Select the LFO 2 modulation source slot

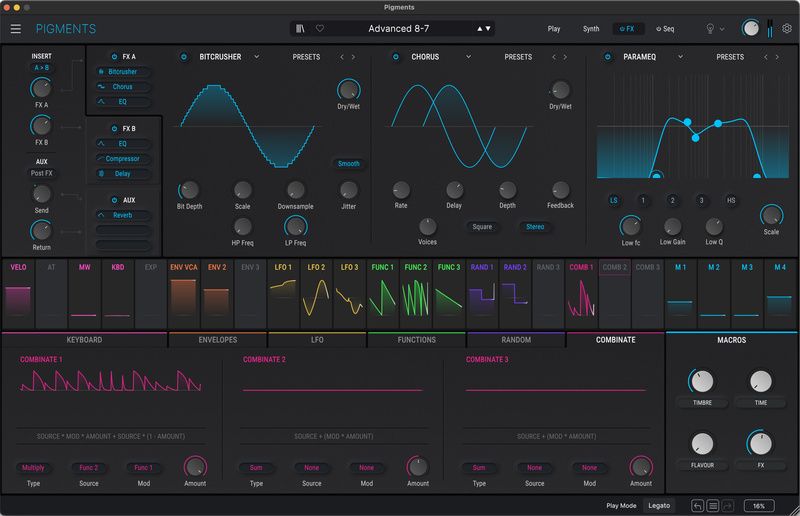[316, 294]
